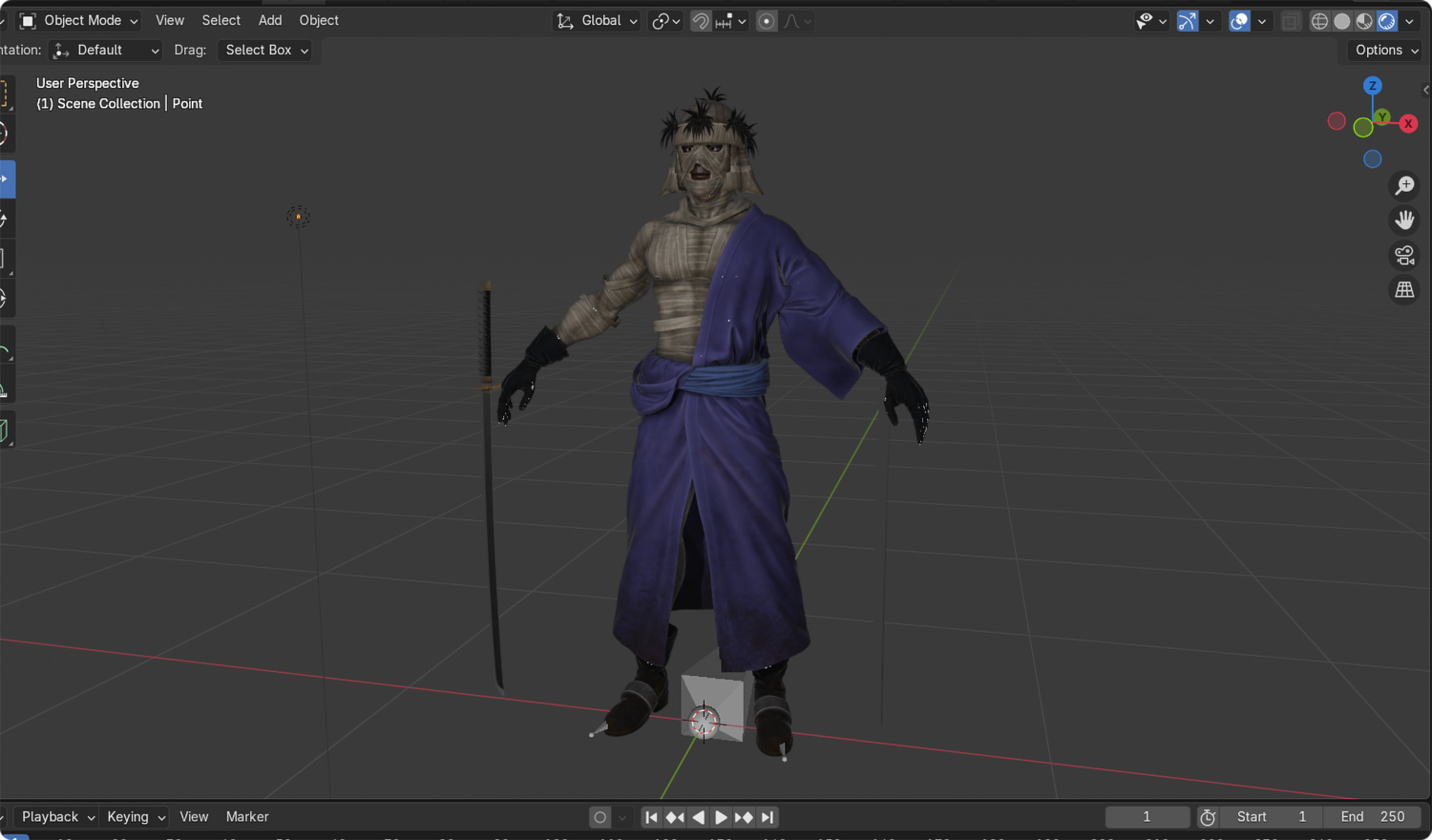This screenshot has height=840, width=1432.
Task: Click the red X axis gizmo ball
Action: (x=1408, y=123)
